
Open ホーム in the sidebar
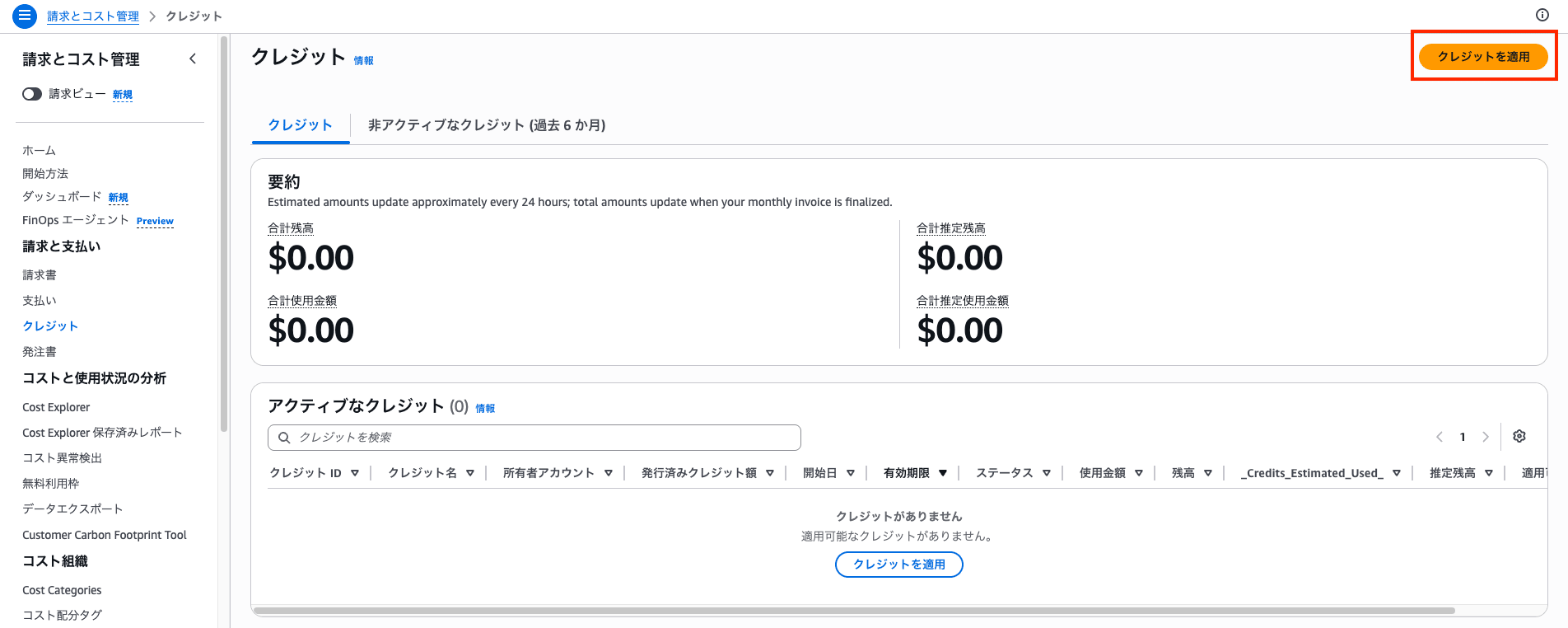(x=40, y=151)
